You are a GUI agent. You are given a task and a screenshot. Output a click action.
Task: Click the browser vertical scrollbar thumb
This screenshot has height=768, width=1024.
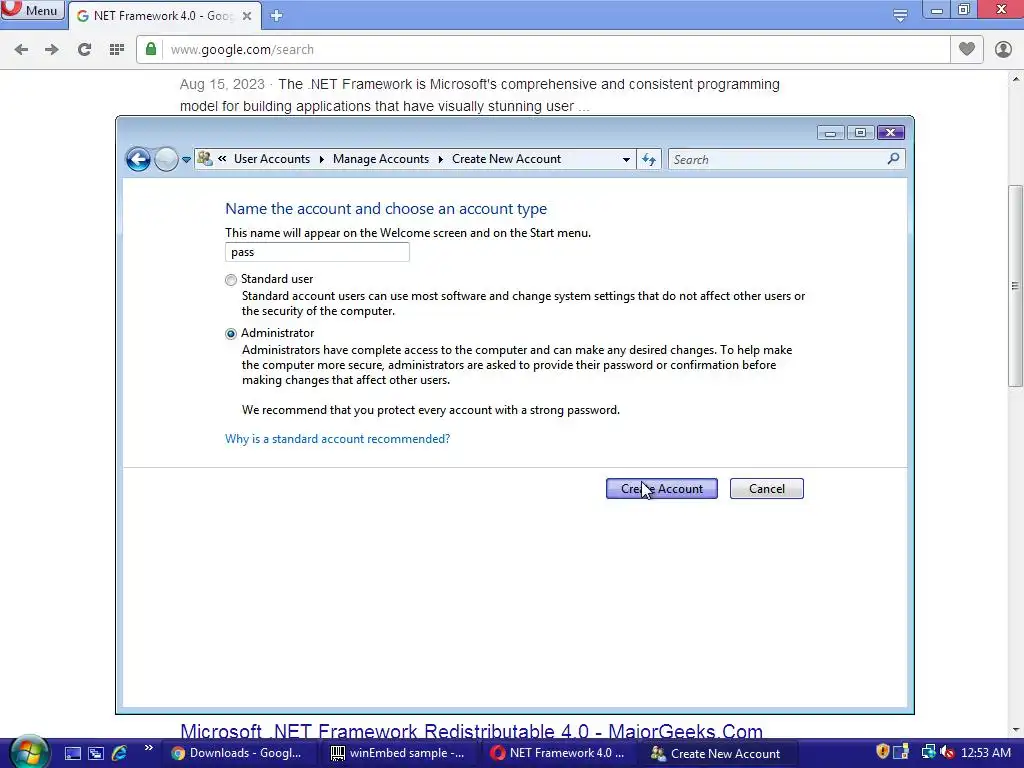1015,286
